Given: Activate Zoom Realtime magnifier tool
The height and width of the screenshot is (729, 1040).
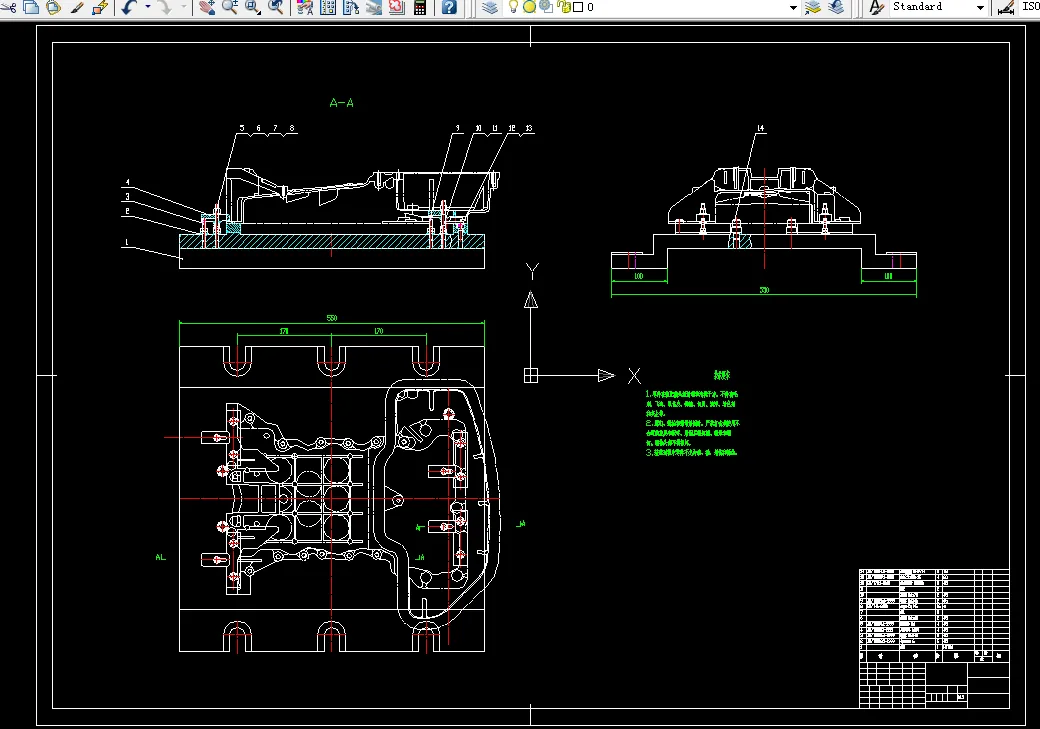Looking at the screenshot, I should [x=230, y=7].
